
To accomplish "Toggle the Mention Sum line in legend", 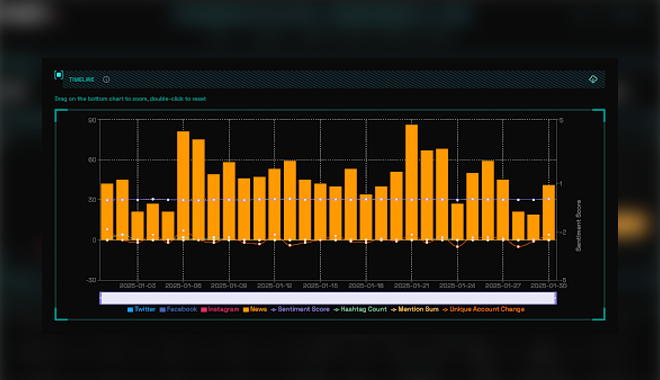I will [x=415, y=309].
